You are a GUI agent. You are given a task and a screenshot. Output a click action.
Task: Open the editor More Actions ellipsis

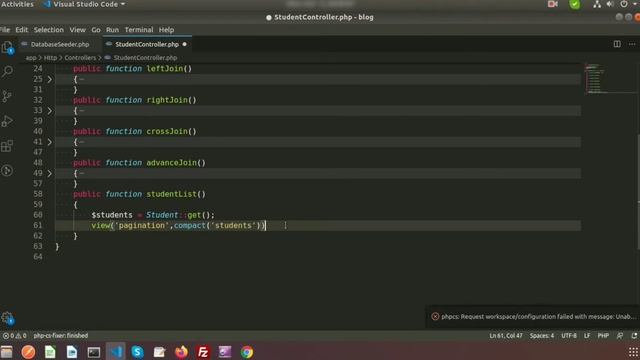632,44
